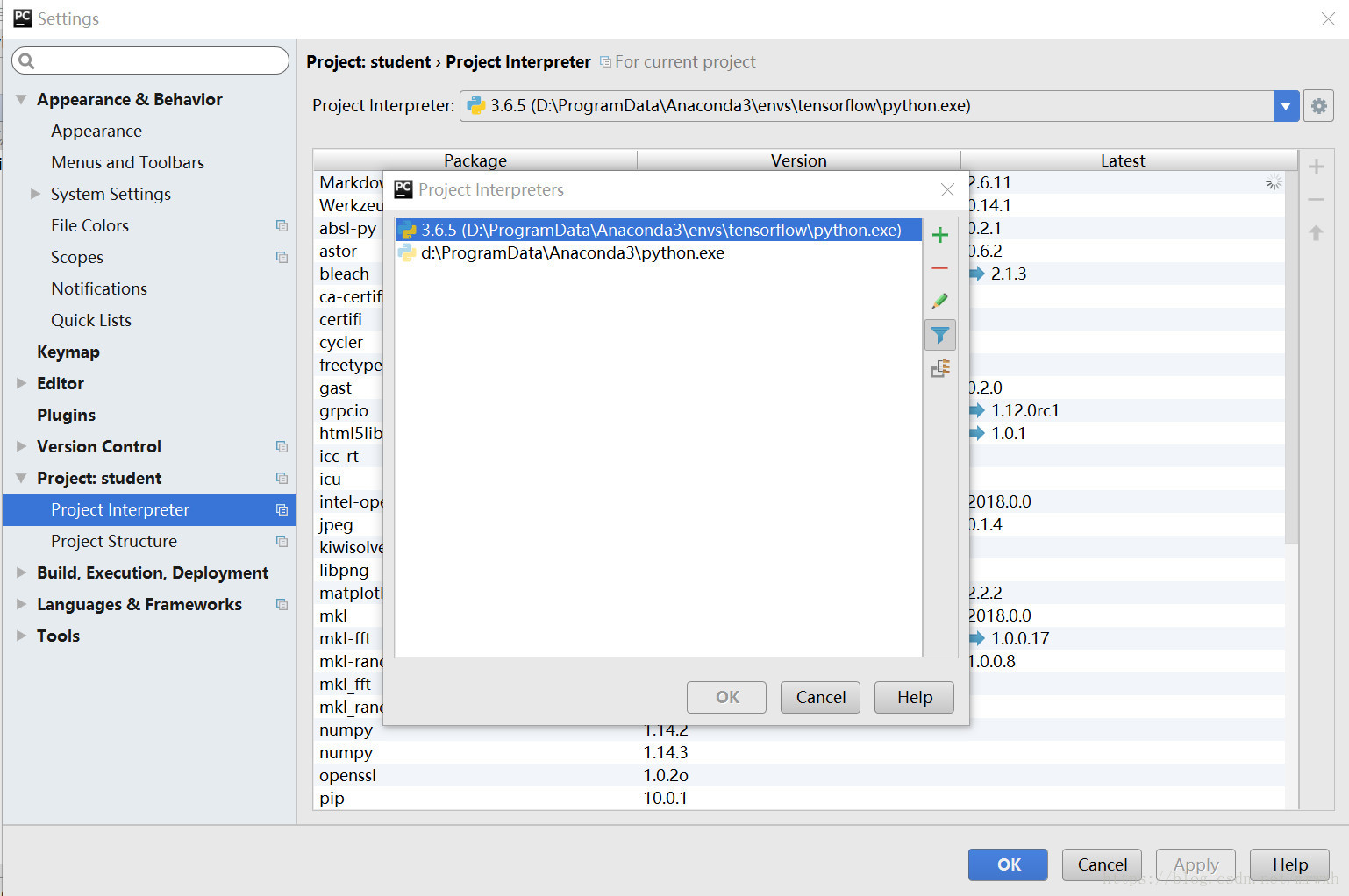
Task: Open File Colors settings
Action: (x=89, y=225)
